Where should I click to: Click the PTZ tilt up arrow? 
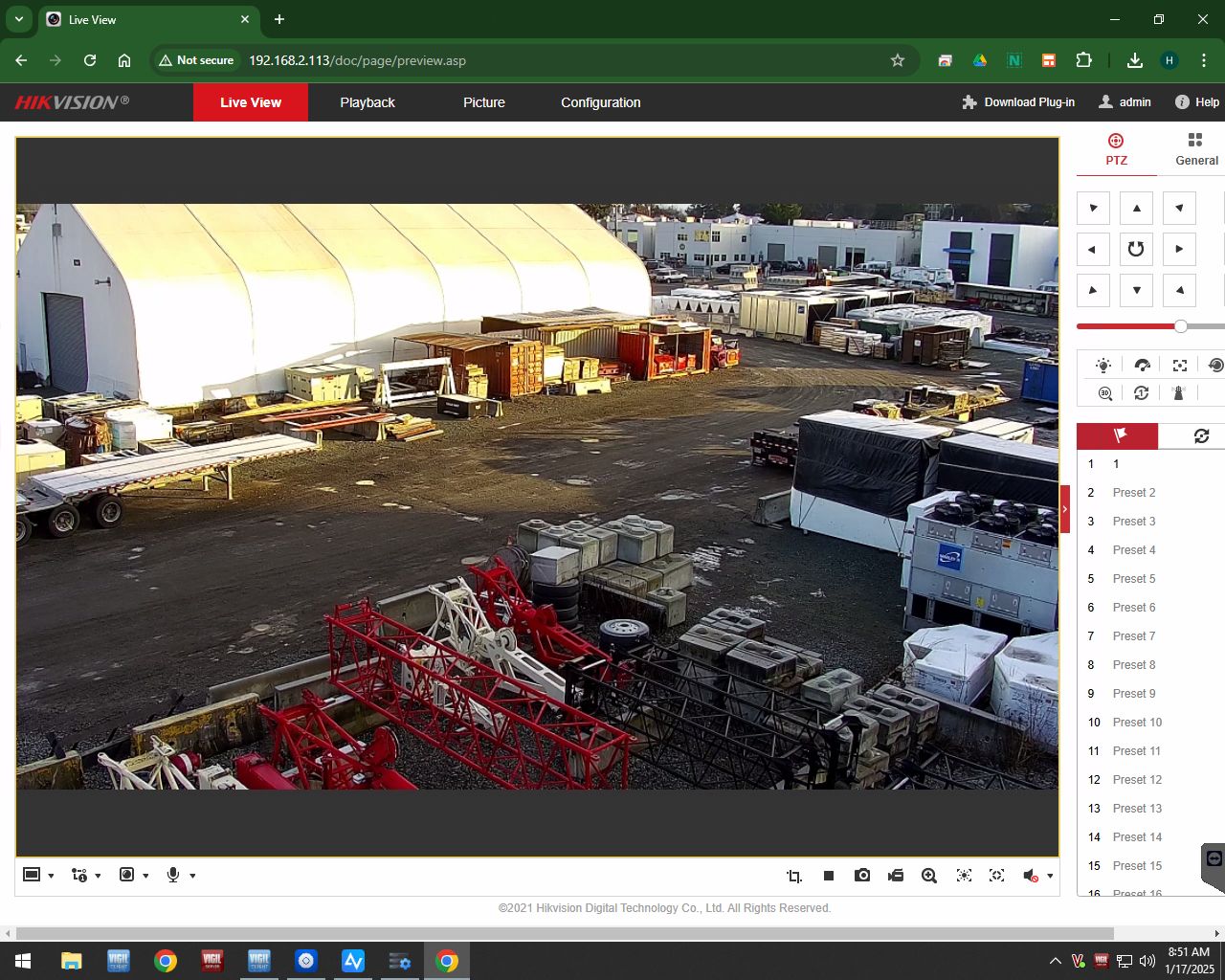pyautogui.click(x=1136, y=208)
